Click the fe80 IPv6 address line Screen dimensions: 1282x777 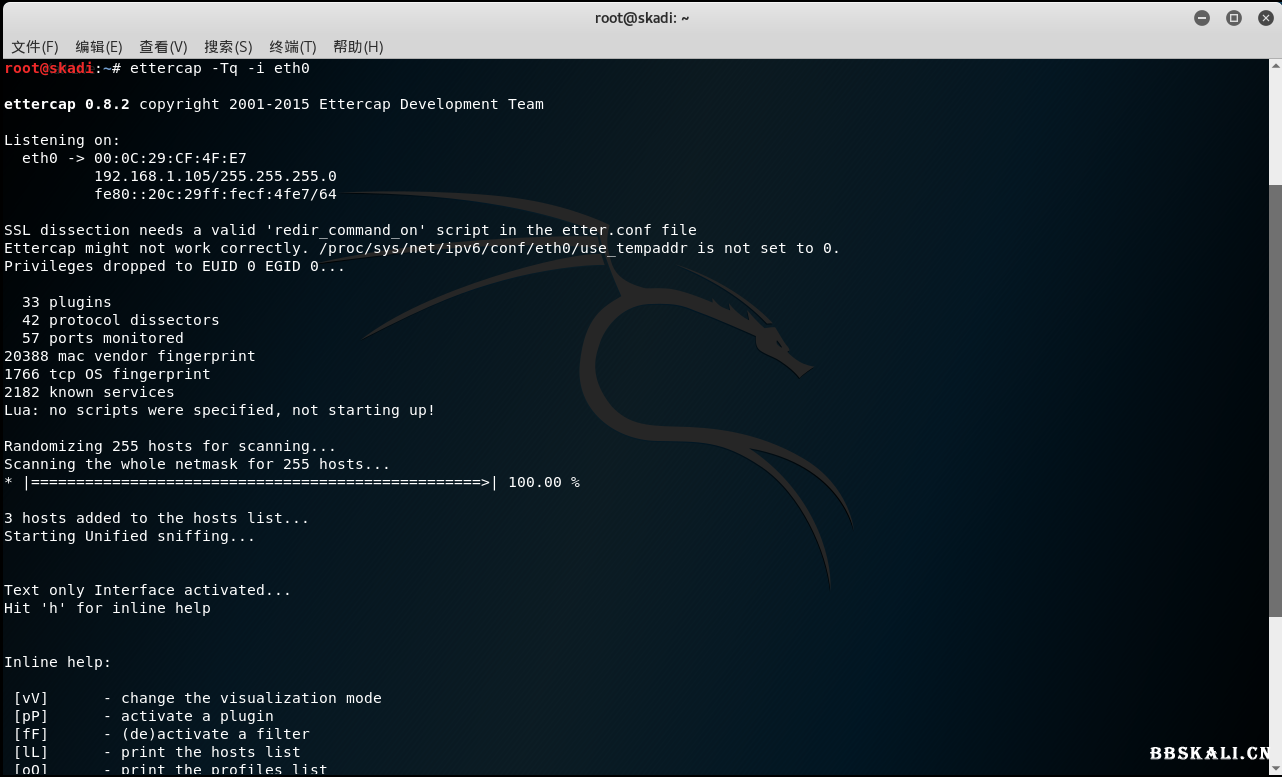tap(215, 194)
